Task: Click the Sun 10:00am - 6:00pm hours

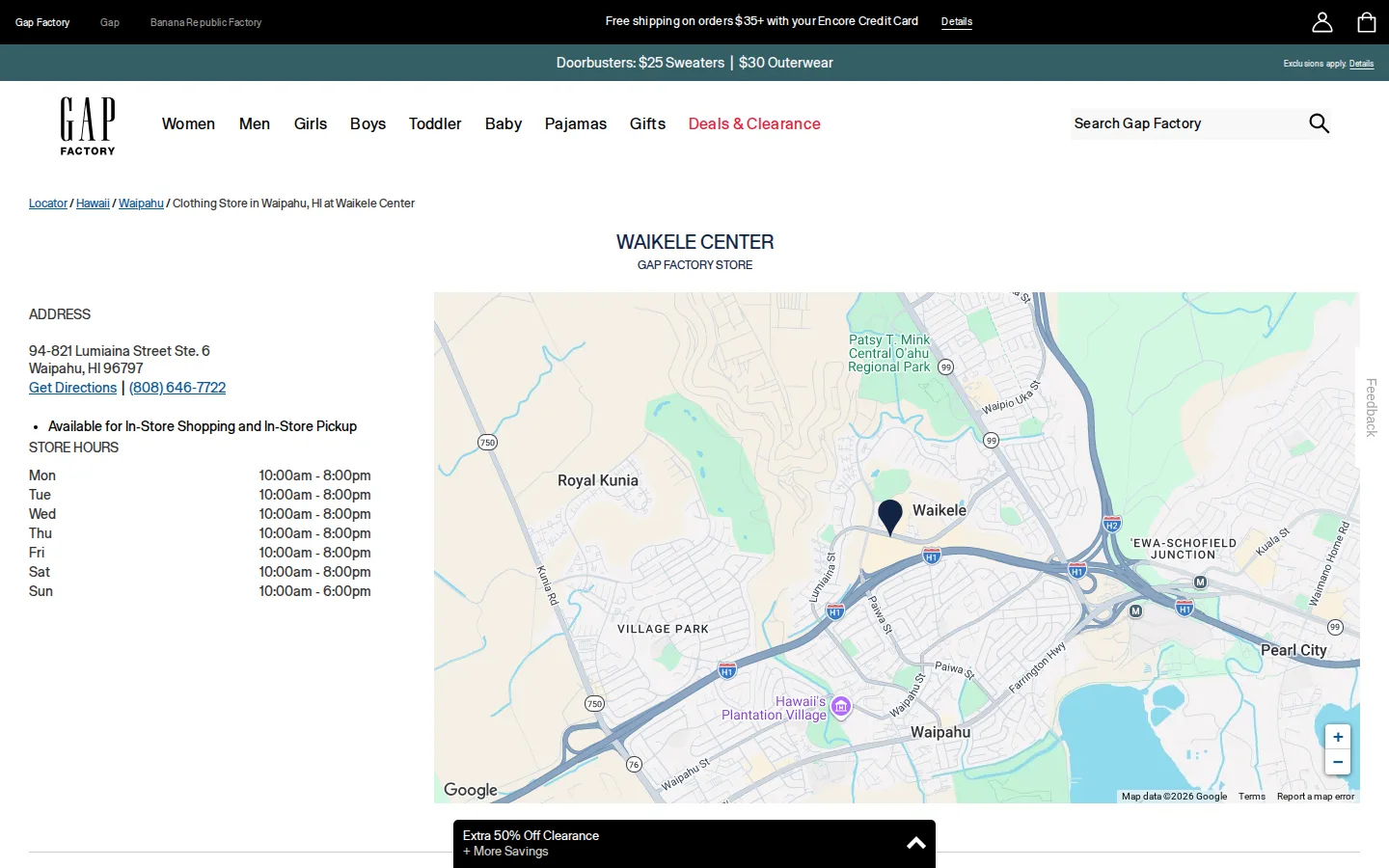Action: click(x=200, y=591)
